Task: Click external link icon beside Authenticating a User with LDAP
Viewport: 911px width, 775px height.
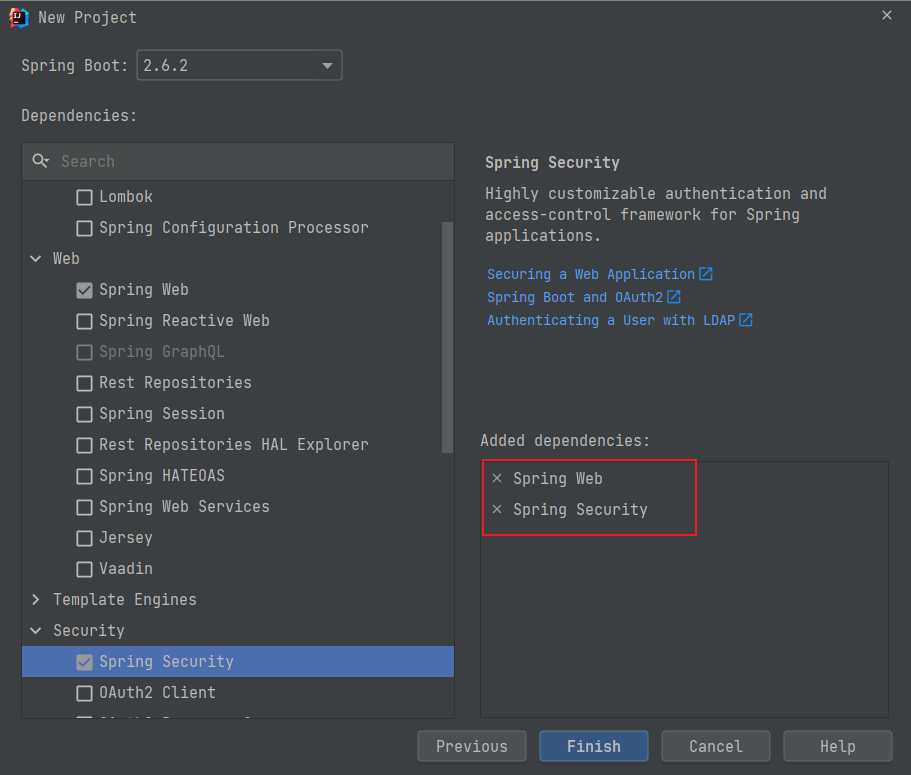Action: [x=745, y=320]
